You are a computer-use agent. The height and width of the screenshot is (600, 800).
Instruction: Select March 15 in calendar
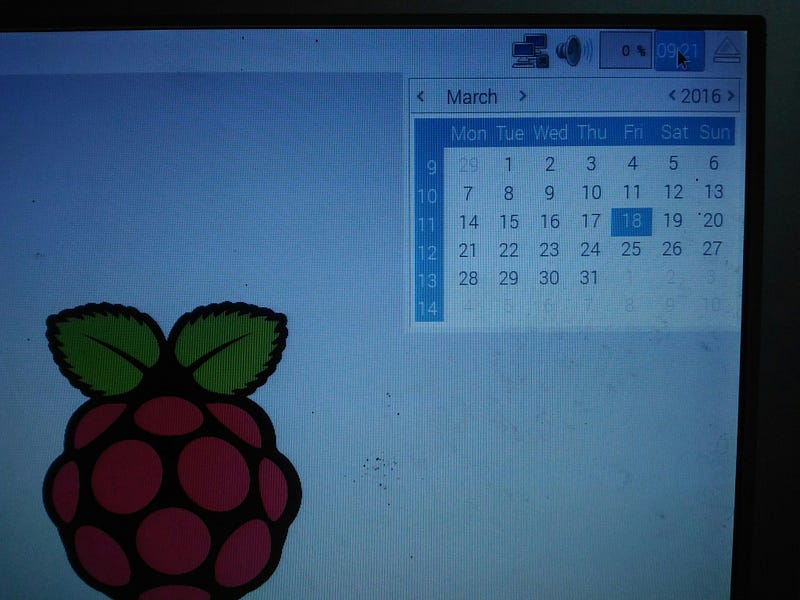[x=509, y=221]
